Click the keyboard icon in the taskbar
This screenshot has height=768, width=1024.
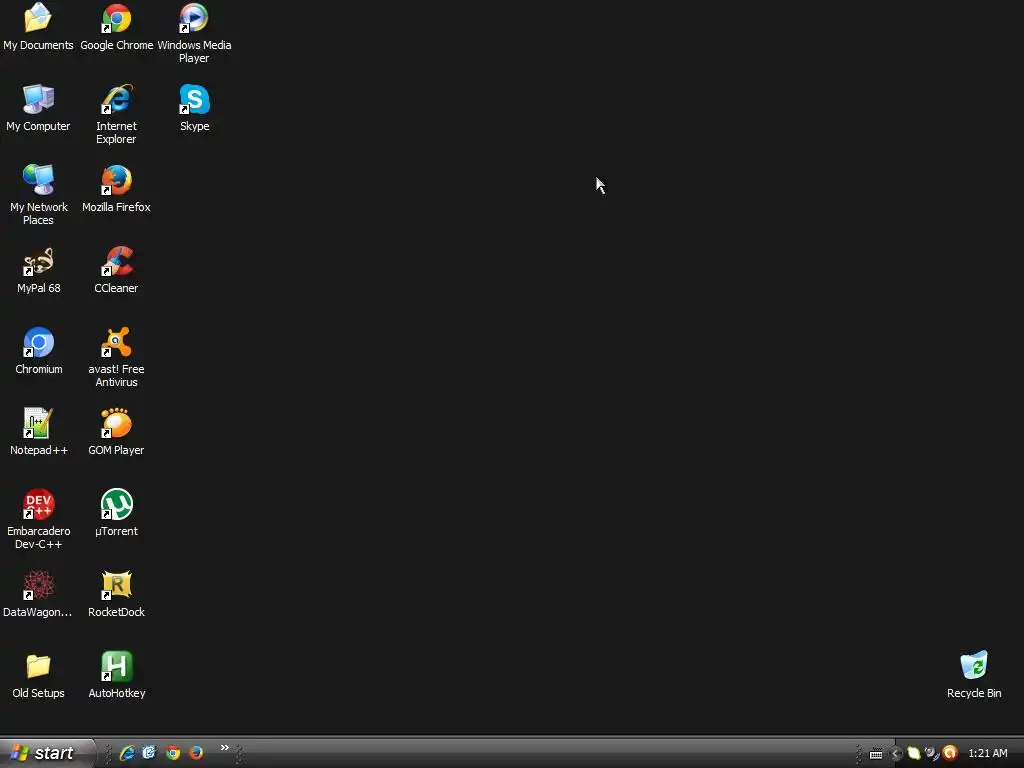[876, 754]
